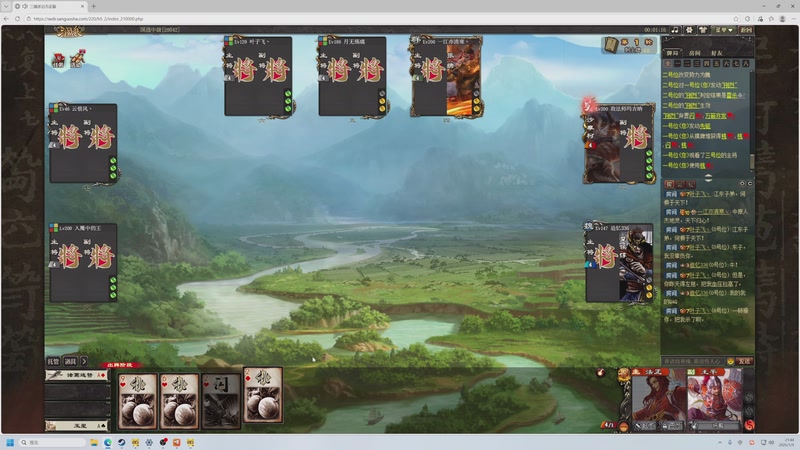The width and height of the screenshot is (800, 450).
Task: Click the left small round chat panel button
Action: tap(742, 183)
